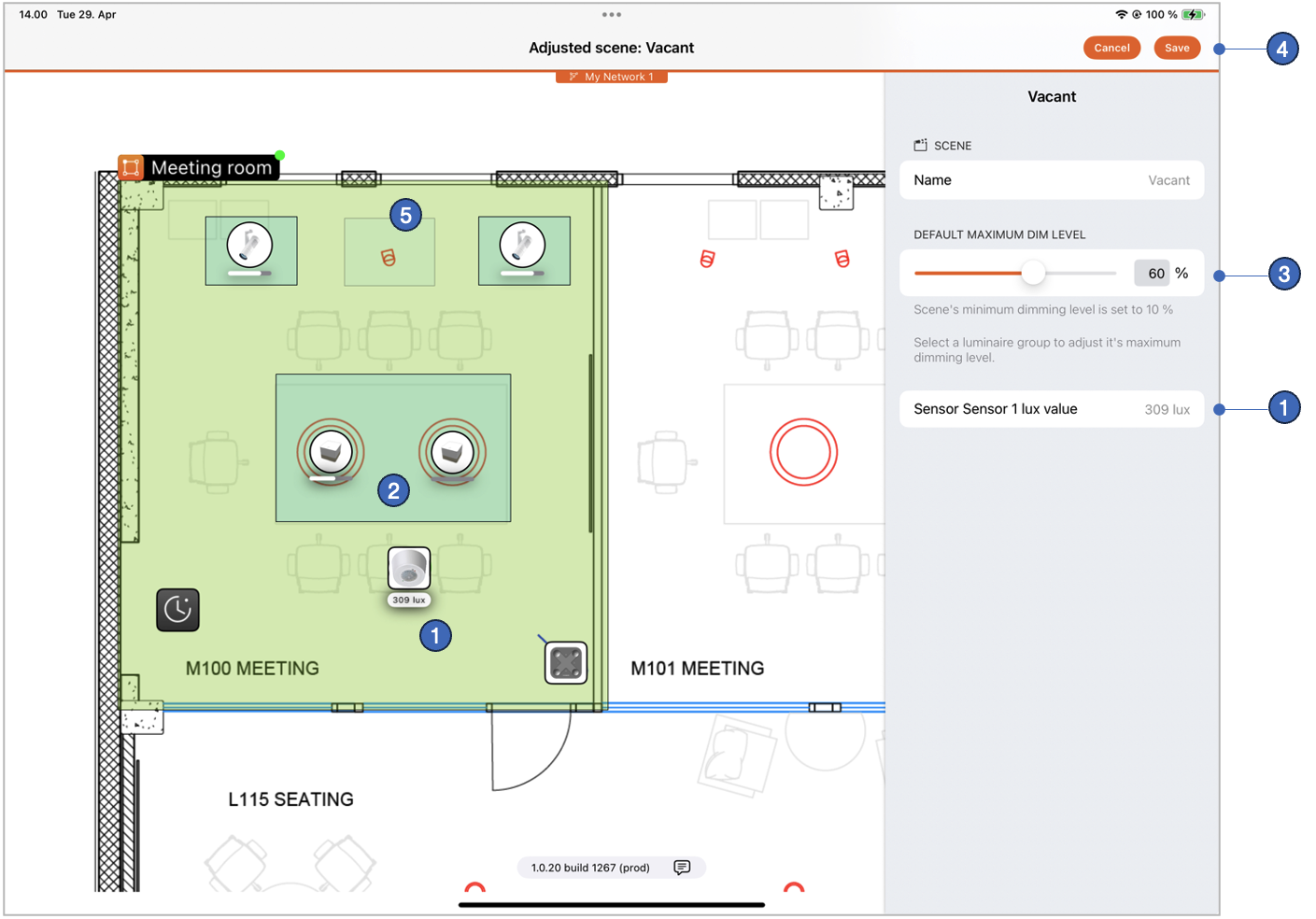Tap the scene Name field
Image resolution: width=1316 pixels, height=919 pixels.
[x=1051, y=180]
